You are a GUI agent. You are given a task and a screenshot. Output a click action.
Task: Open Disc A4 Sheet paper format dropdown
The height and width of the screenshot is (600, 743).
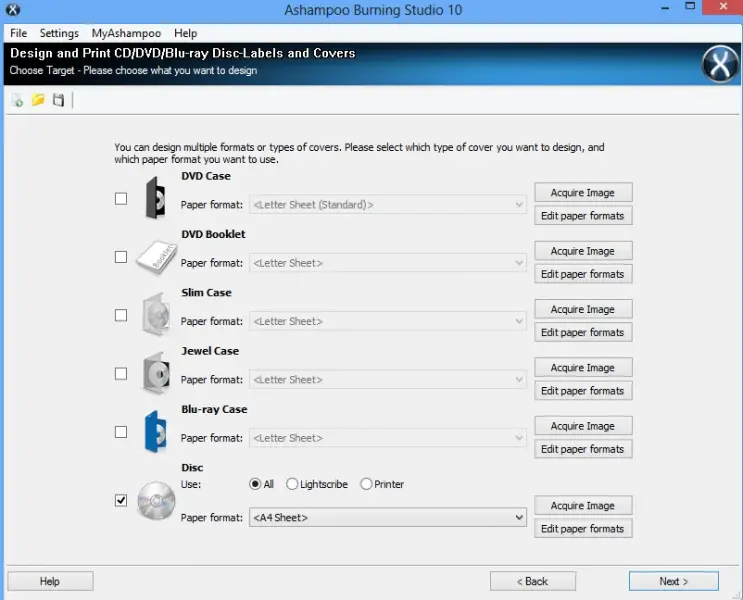pos(388,518)
